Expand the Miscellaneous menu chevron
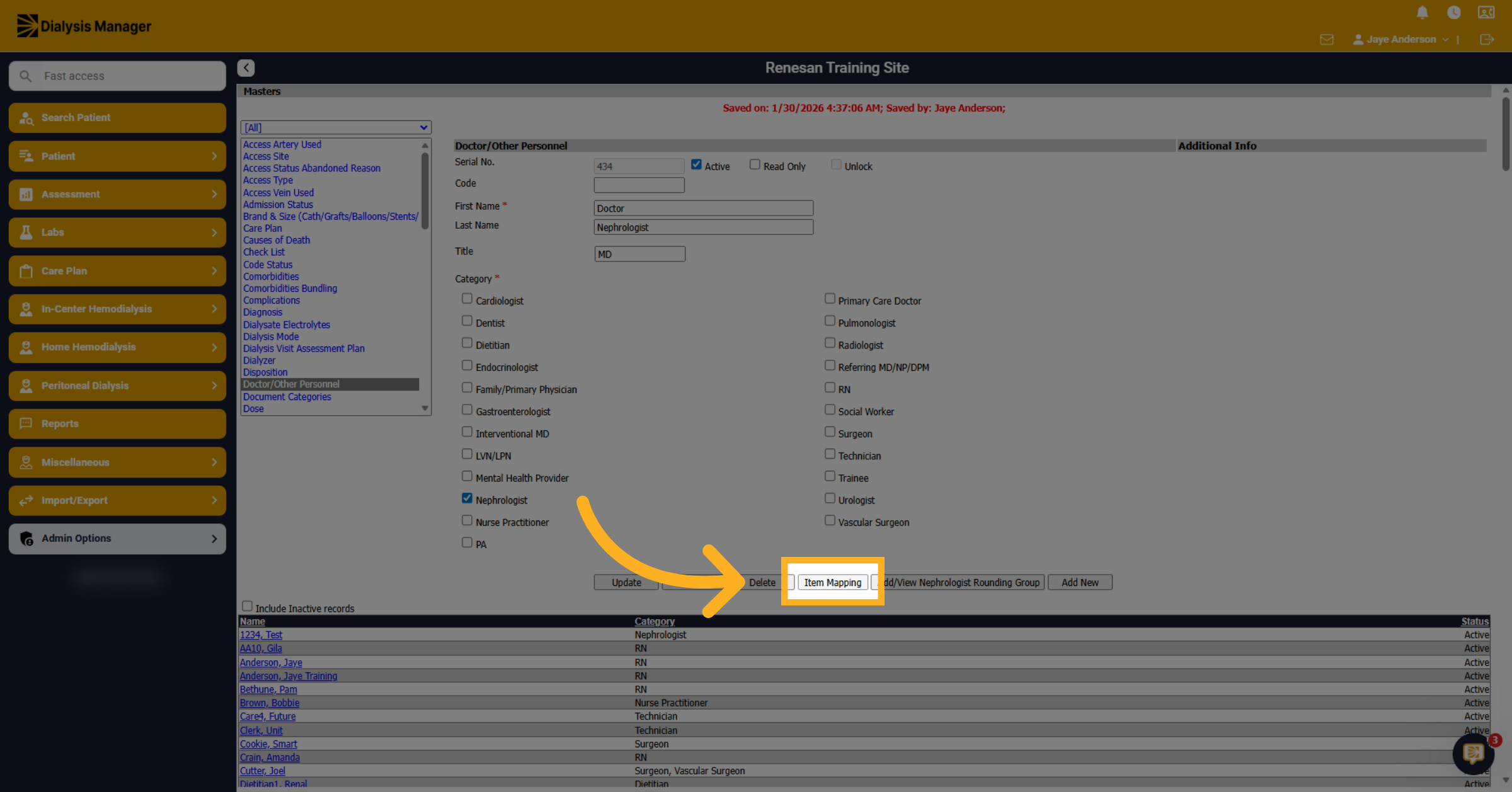Image resolution: width=1512 pixels, height=792 pixels. click(214, 462)
